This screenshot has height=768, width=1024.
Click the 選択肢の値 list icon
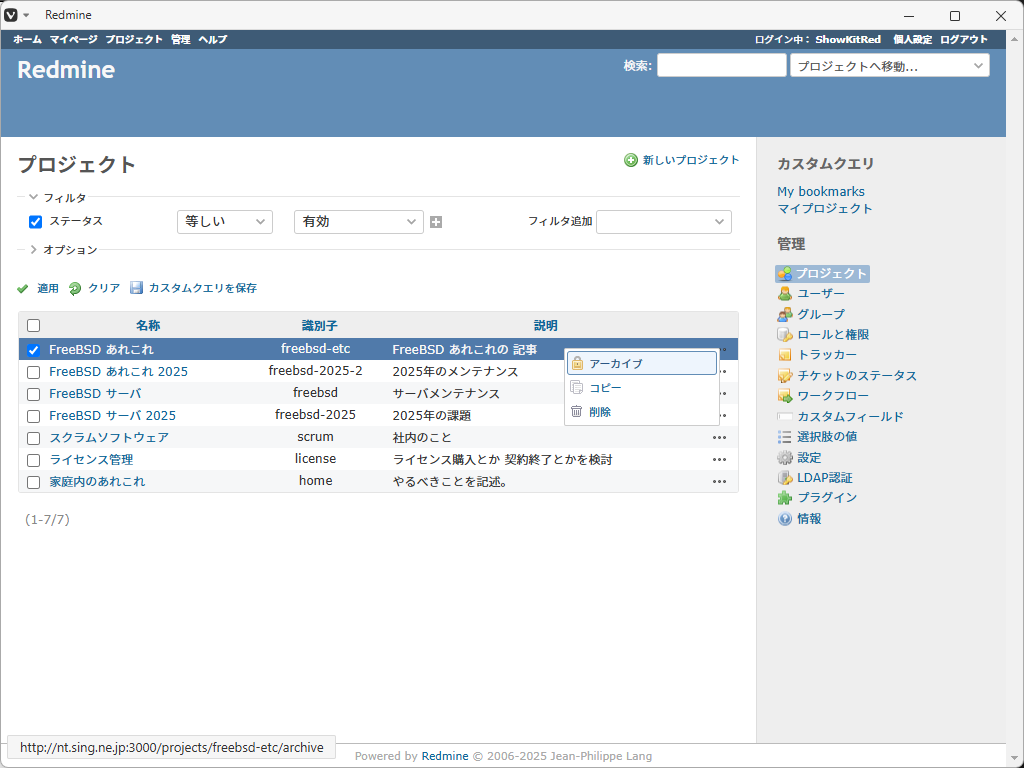point(784,437)
